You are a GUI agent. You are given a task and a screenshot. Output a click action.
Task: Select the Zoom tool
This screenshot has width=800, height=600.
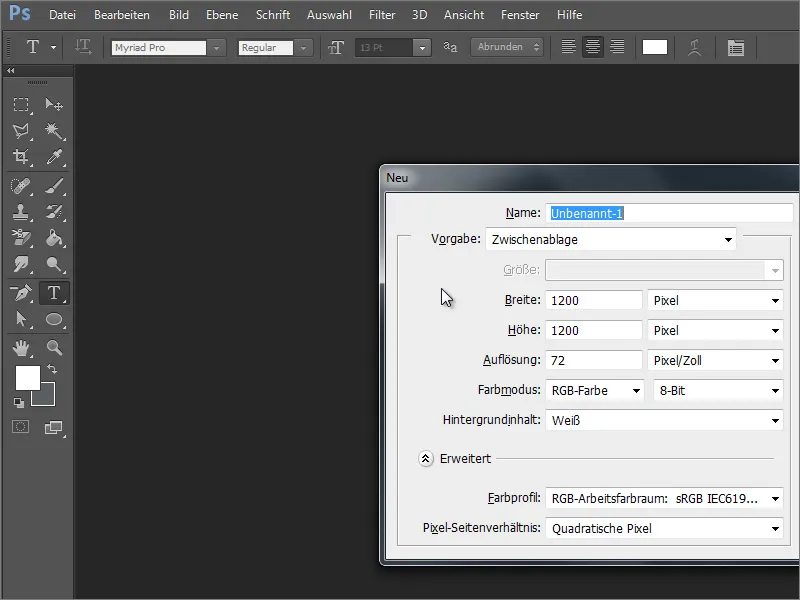tap(54, 348)
